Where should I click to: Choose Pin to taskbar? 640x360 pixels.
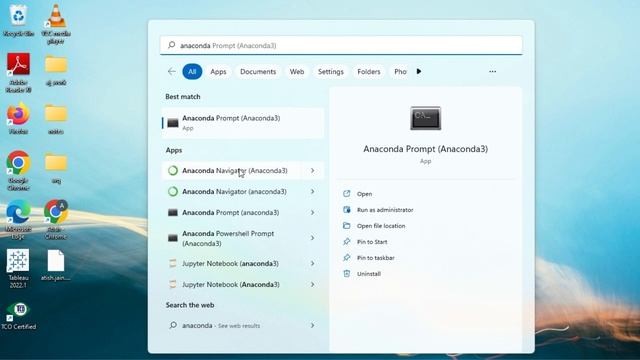click(x=376, y=258)
